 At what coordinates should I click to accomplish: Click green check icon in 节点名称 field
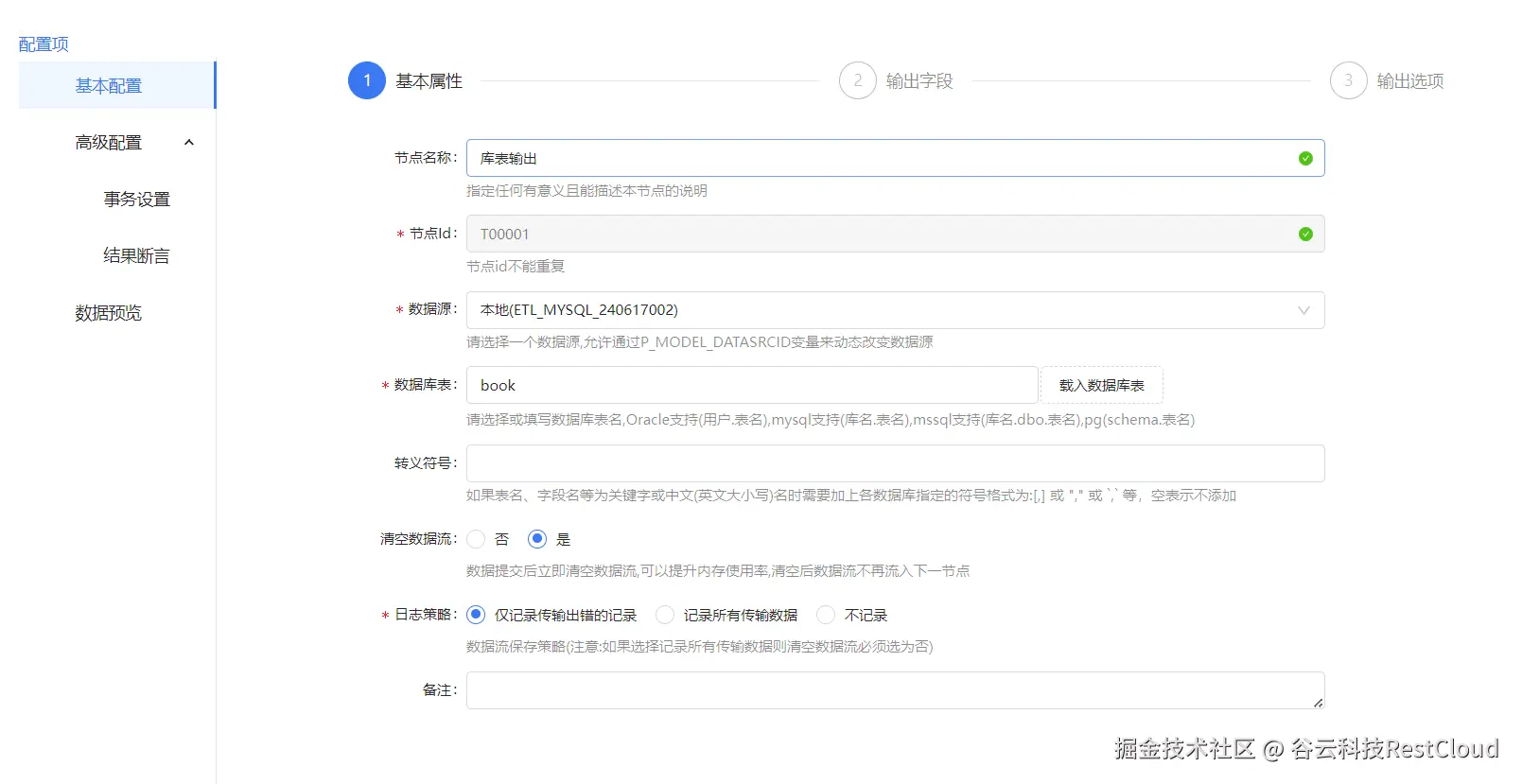(1305, 158)
